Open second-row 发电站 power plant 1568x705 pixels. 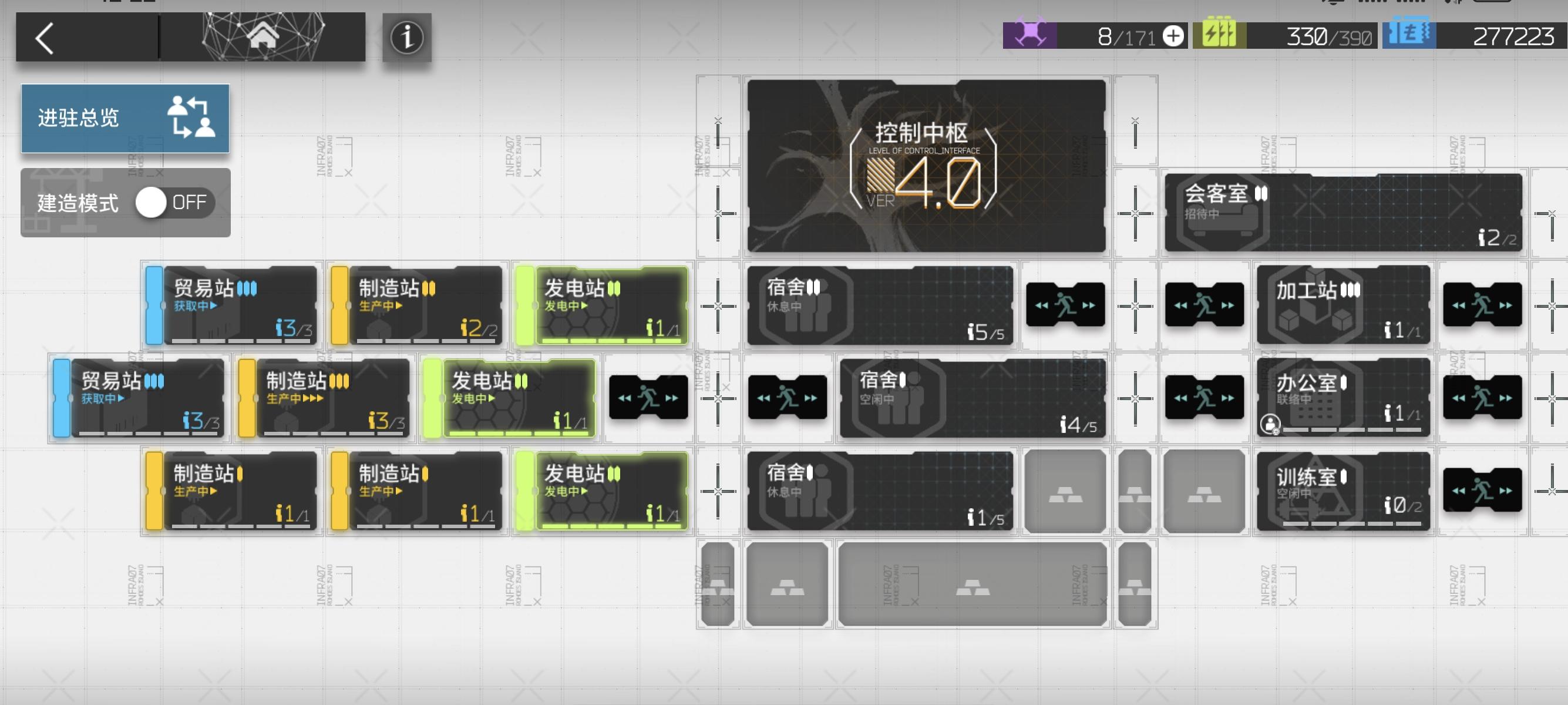[x=510, y=398]
